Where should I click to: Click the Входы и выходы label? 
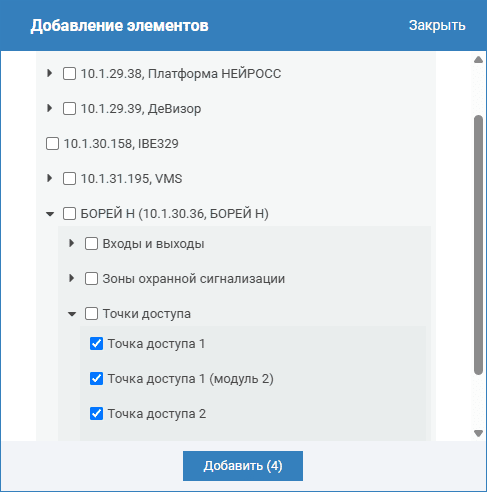coord(153,244)
